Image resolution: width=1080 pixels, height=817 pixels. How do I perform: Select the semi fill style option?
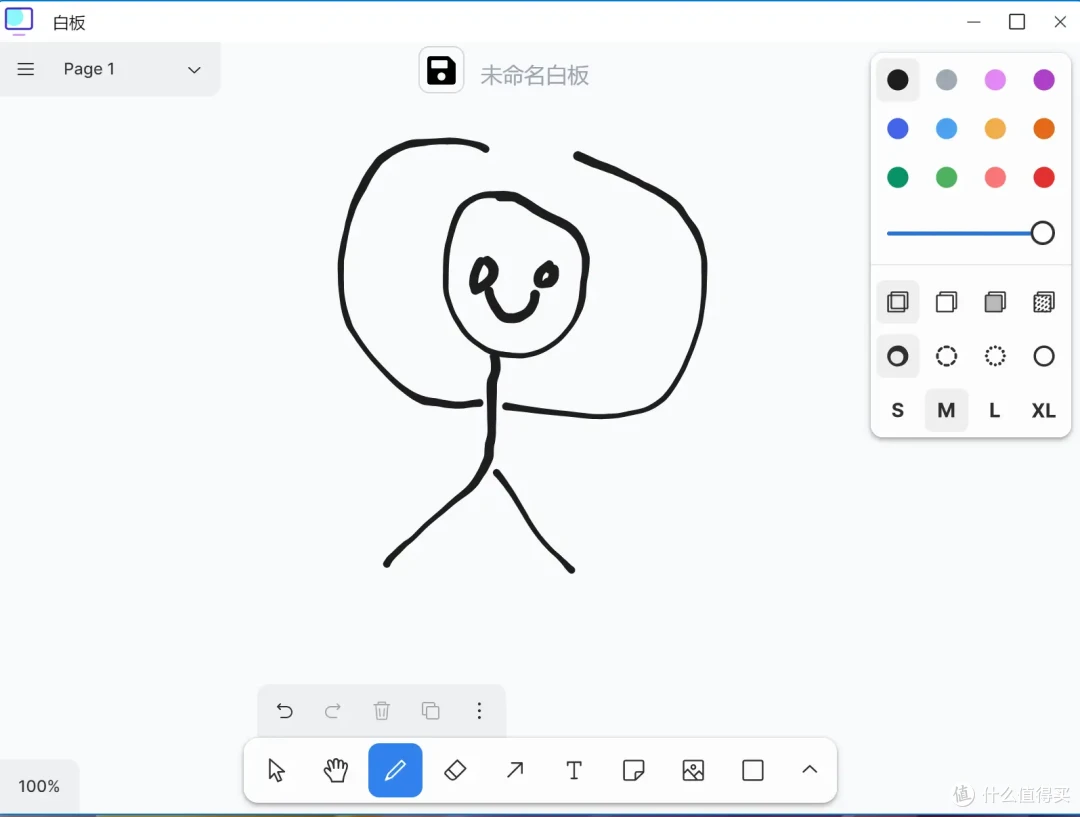tap(946, 302)
